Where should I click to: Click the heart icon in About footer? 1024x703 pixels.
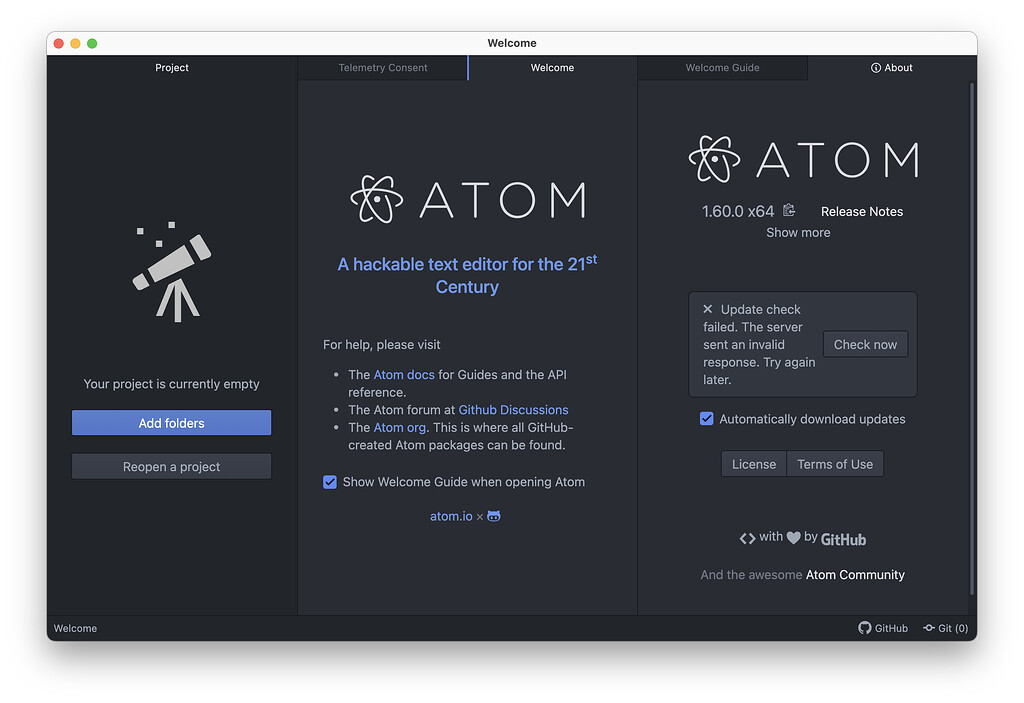pos(793,538)
